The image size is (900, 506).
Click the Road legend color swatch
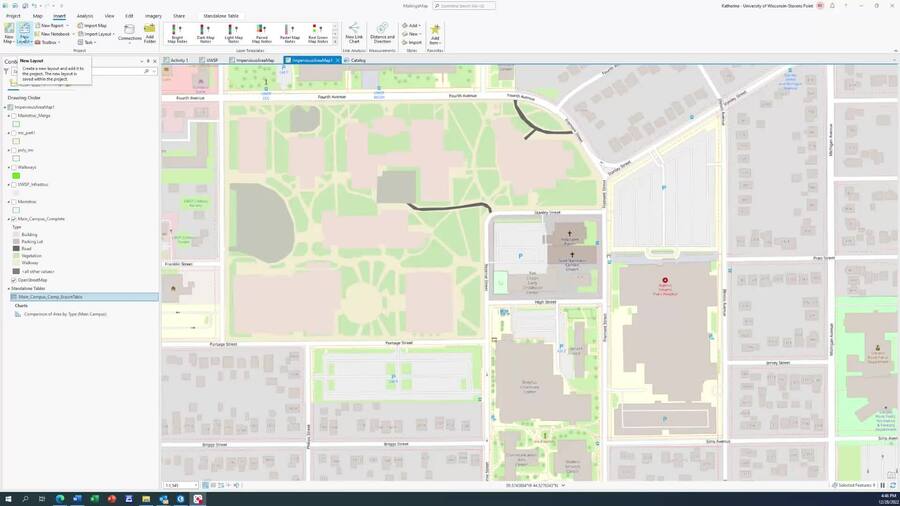pyautogui.click(x=16, y=249)
